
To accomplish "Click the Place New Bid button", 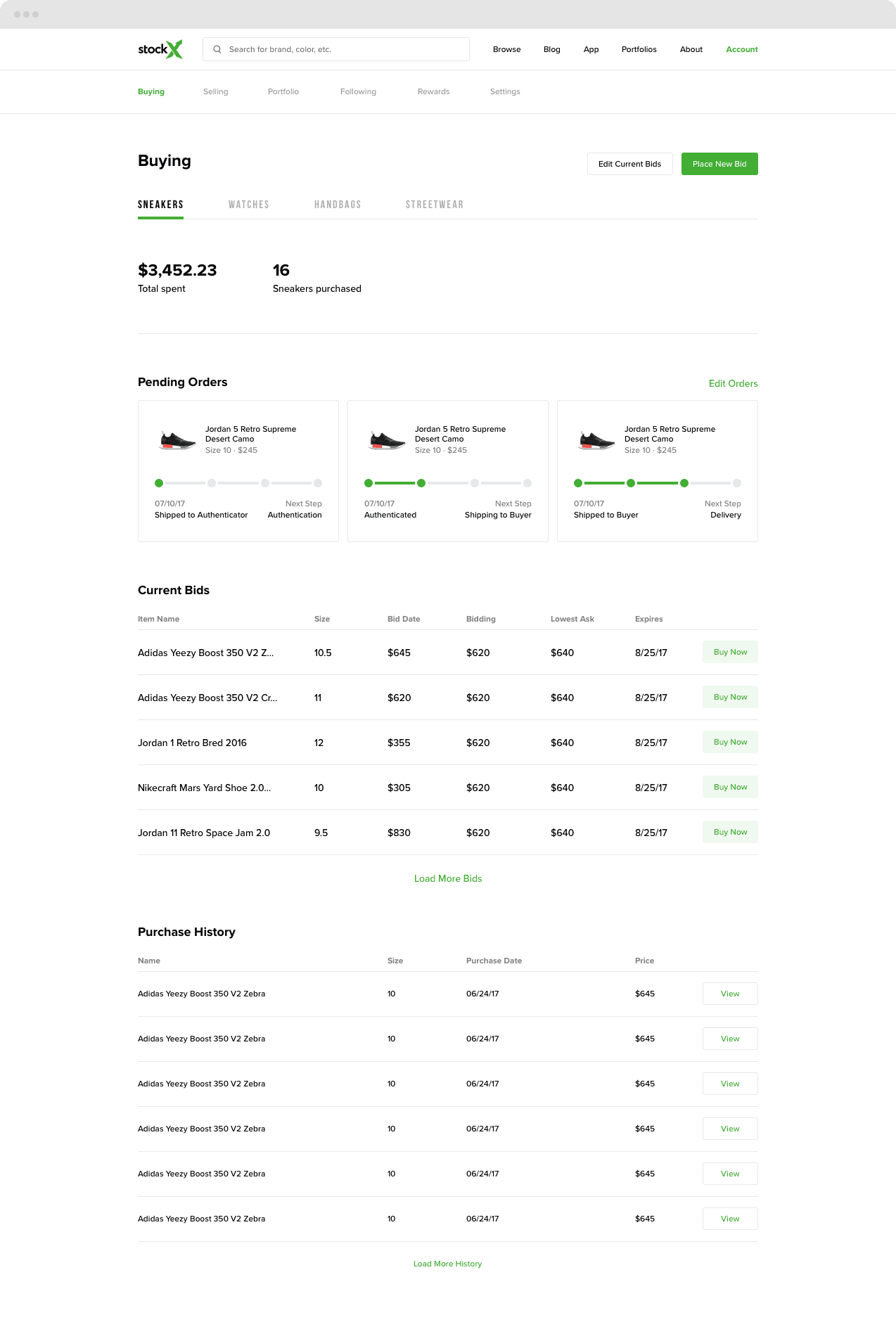I will coord(719,164).
